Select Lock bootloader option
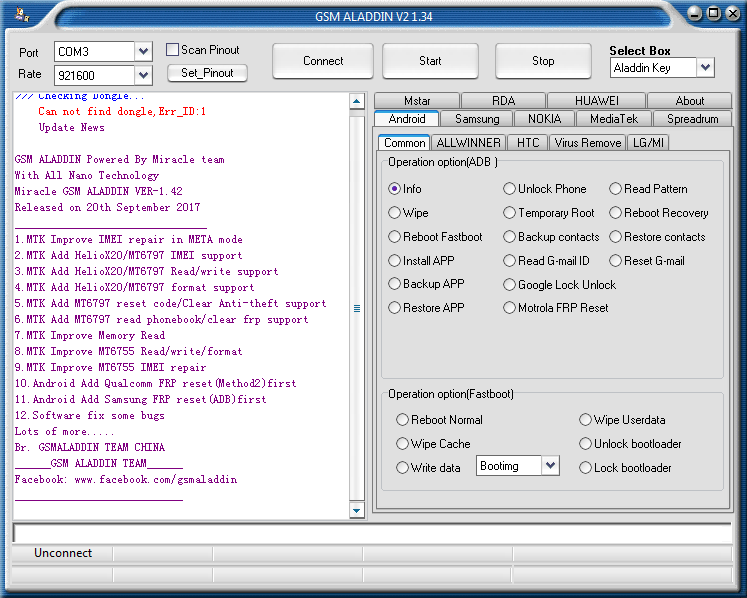The height and width of the screenshot is (598, 747). 585,468
